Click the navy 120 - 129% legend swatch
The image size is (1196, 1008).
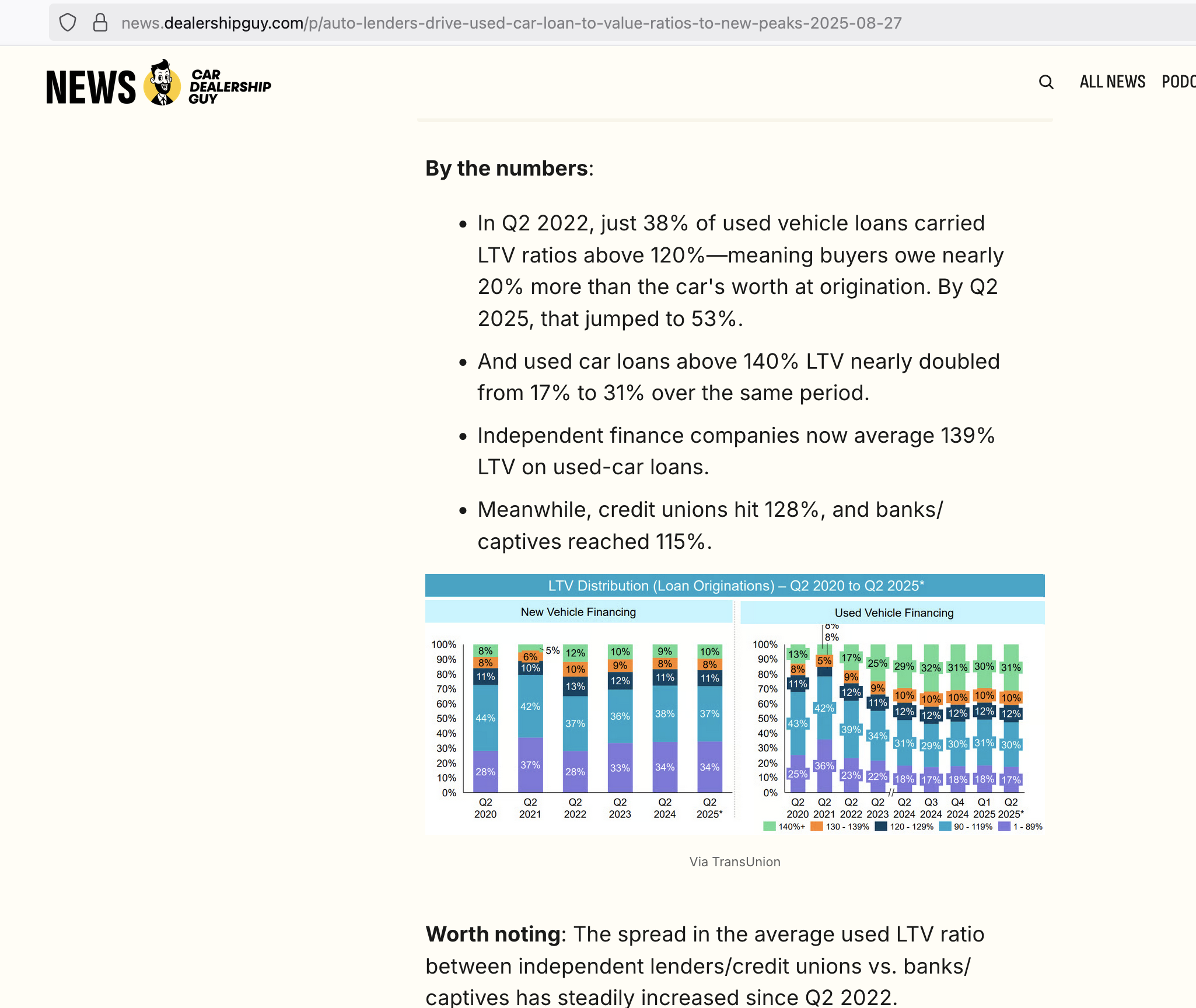(881, 827)
